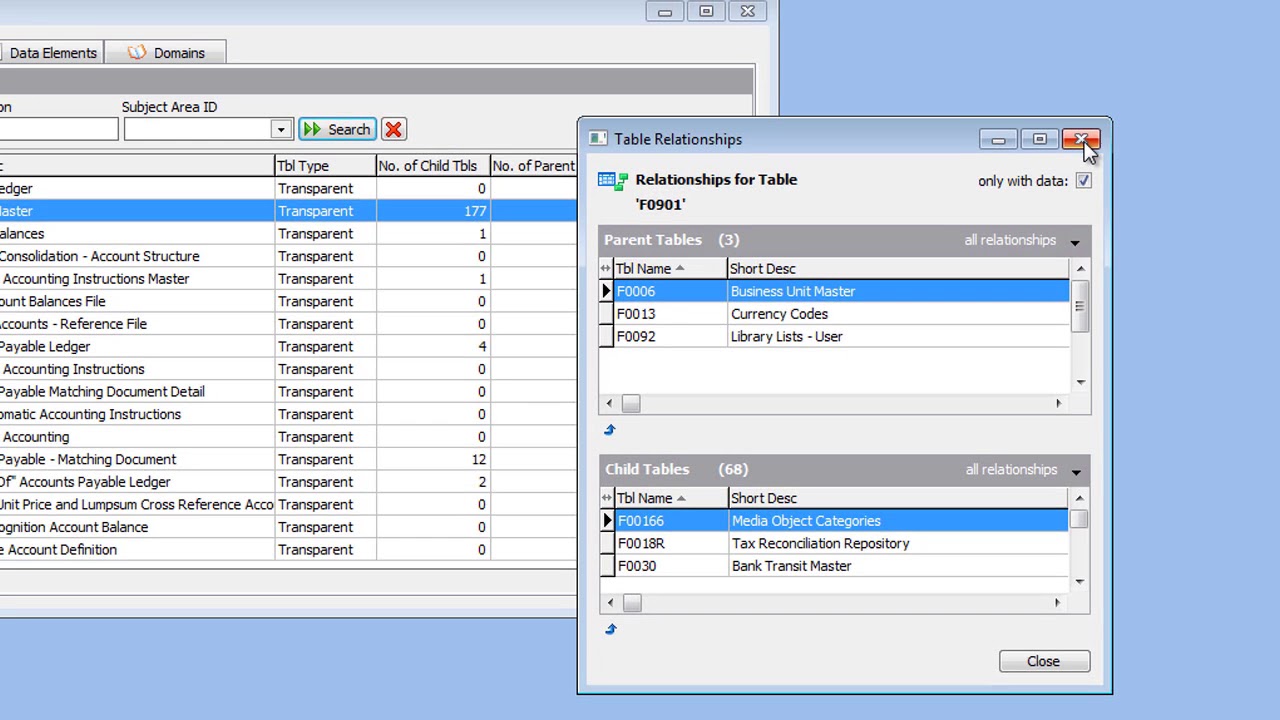Switch to the Data Elements tab
The image size is (1280, 720).
point(52,53)
